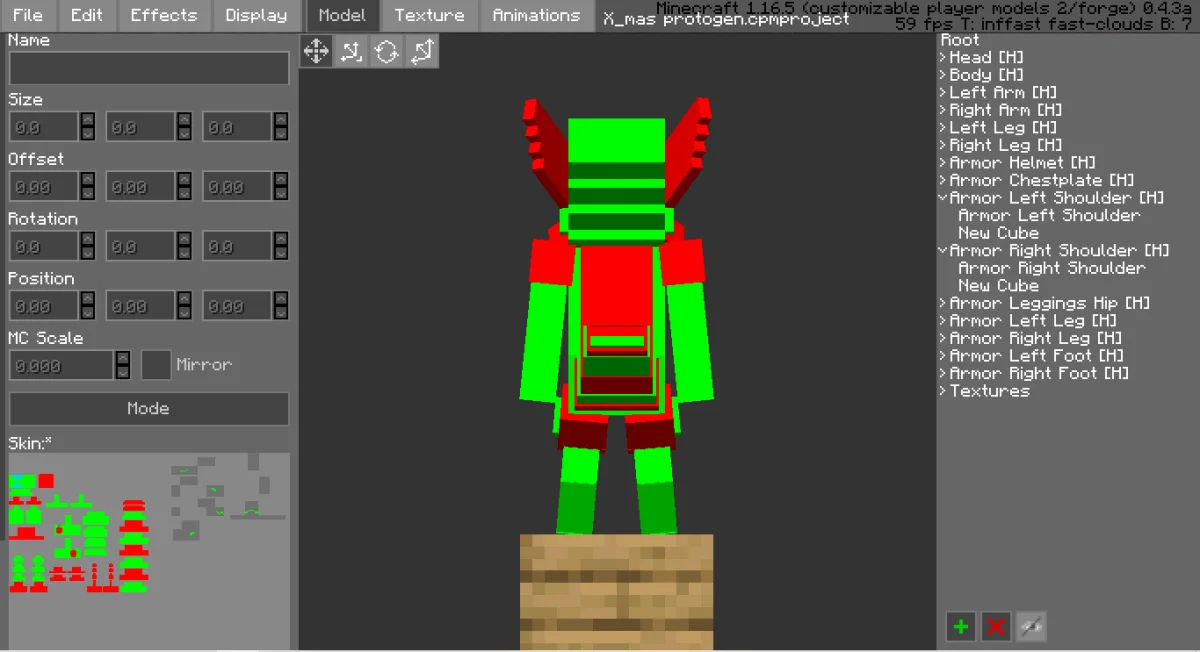The height and width of the screenshot is (652, 1200).
Task: Select New Cube under Armor Left Shoulder
Action: [998, 233]
